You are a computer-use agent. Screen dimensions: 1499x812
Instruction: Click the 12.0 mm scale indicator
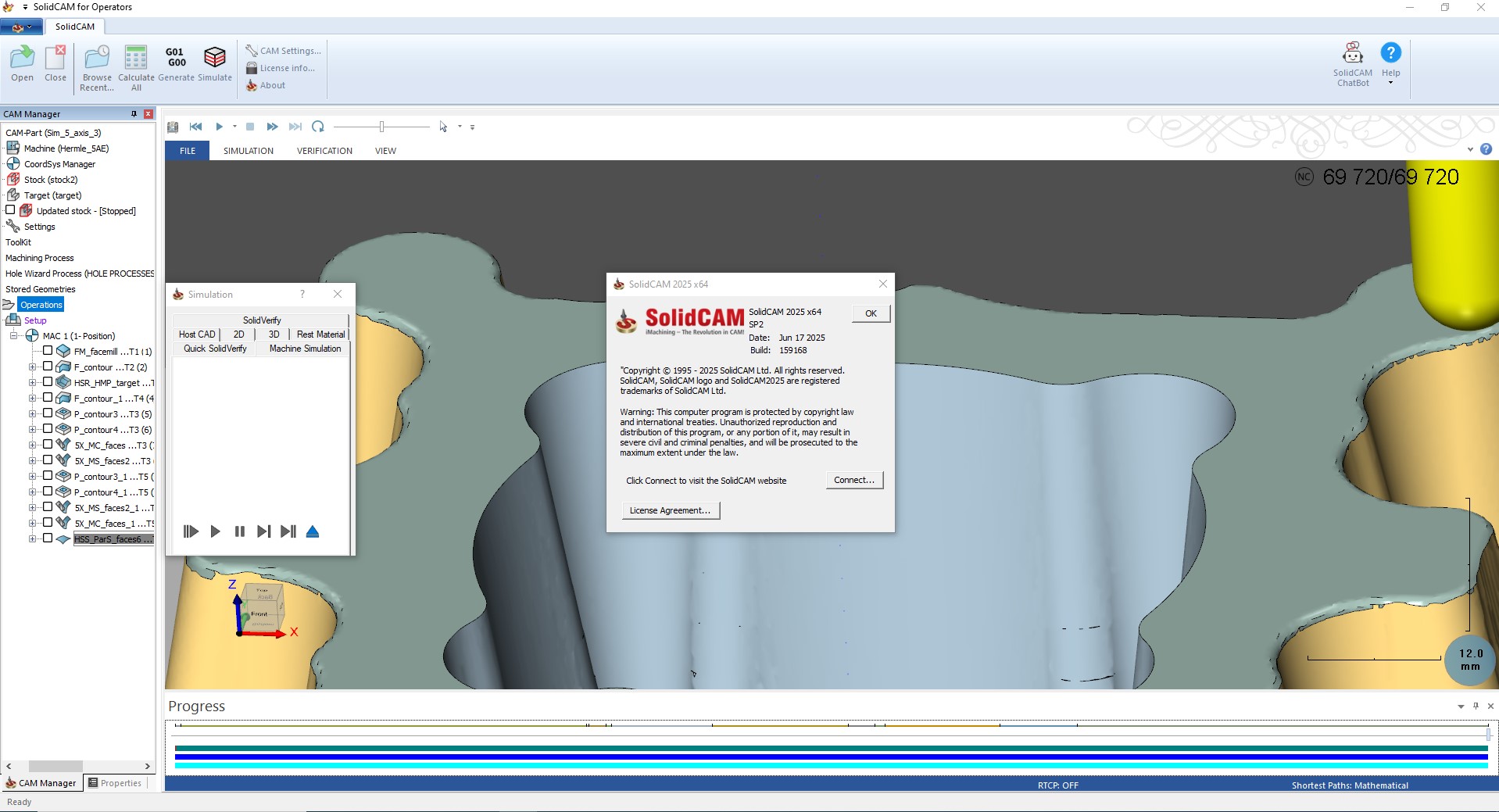(1470, 660)
